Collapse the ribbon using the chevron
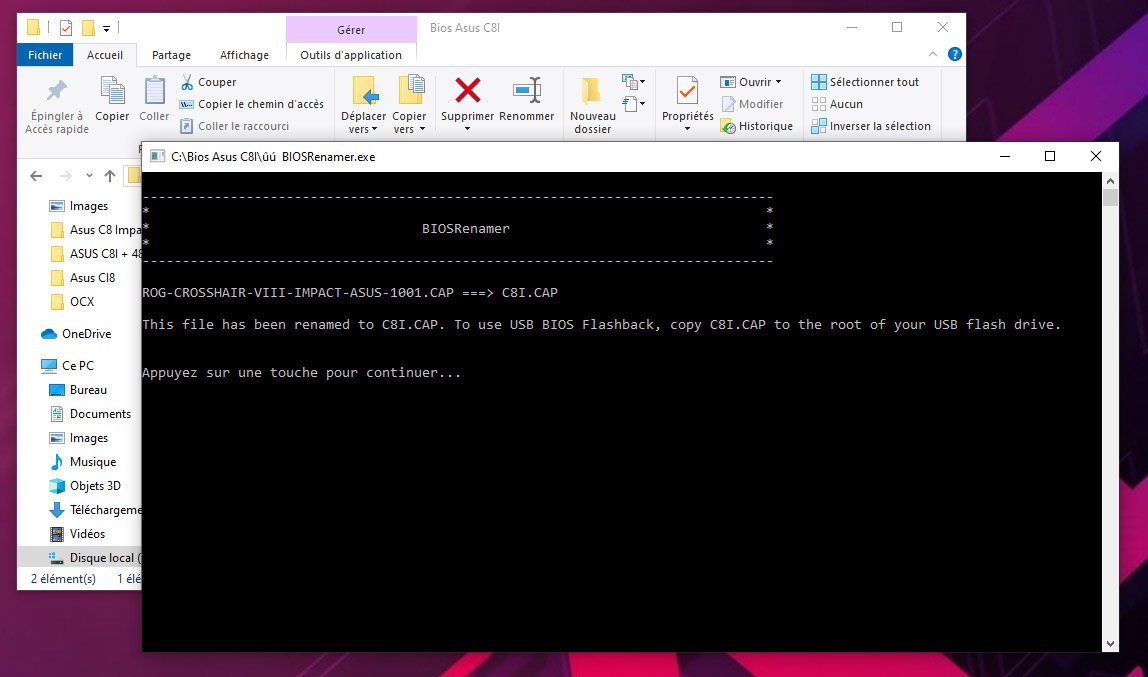 click(934, 54)
